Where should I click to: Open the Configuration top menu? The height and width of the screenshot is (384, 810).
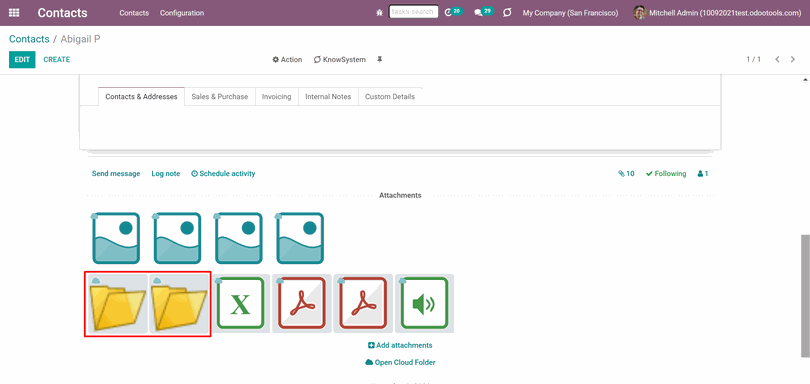click(182, 13)
